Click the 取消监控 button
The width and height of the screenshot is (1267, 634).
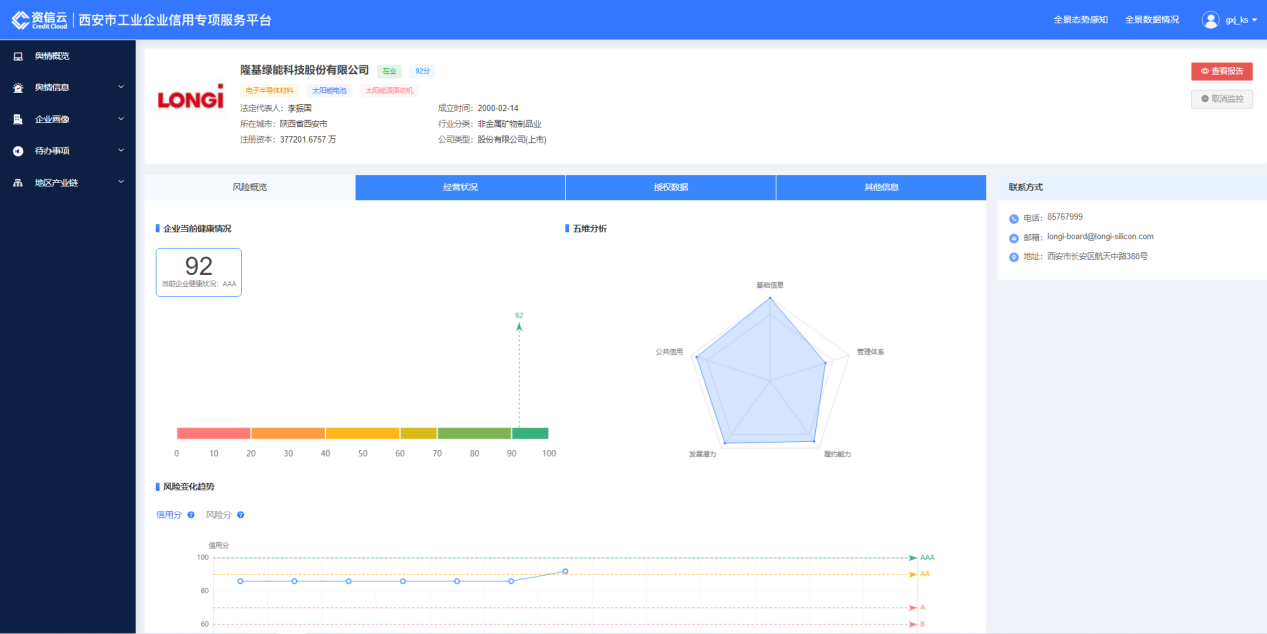tap(1222, 99)
